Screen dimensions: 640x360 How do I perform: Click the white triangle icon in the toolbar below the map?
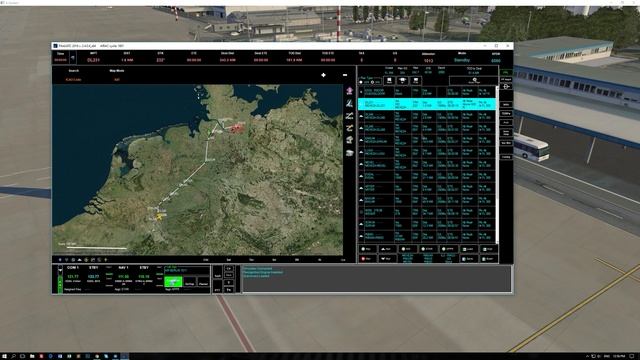click(80, 260)
